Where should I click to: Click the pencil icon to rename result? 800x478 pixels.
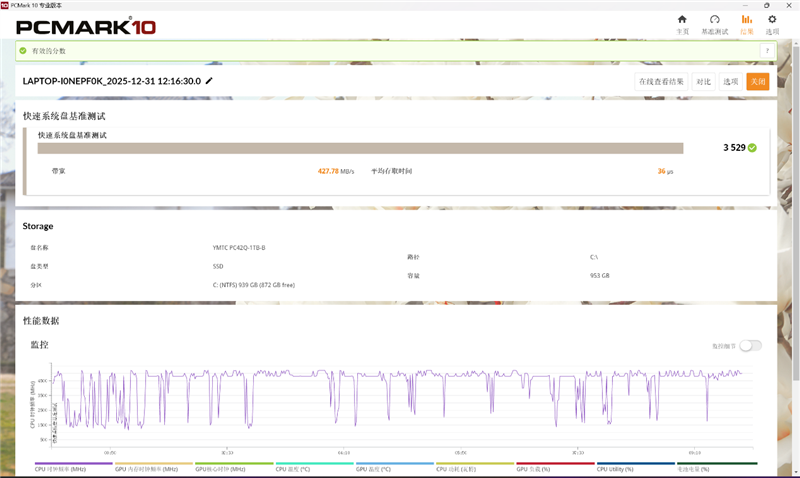pos(209,81)
